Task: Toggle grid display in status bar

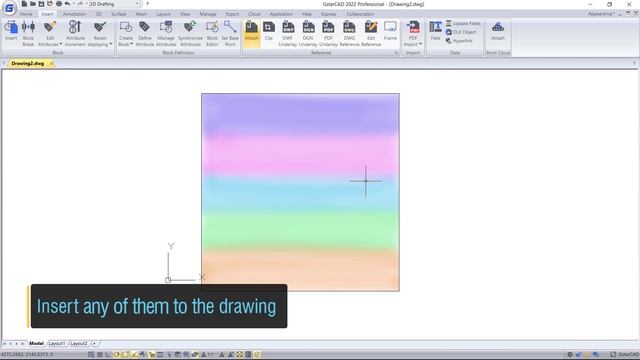Action: [x=100, y=354]
